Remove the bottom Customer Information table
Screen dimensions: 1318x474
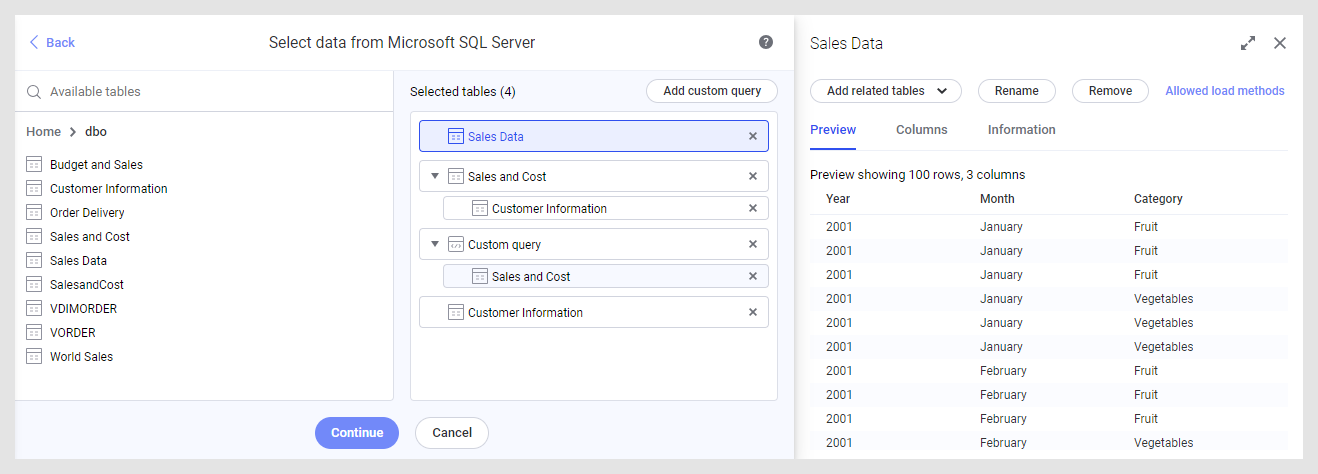point(753,312)
